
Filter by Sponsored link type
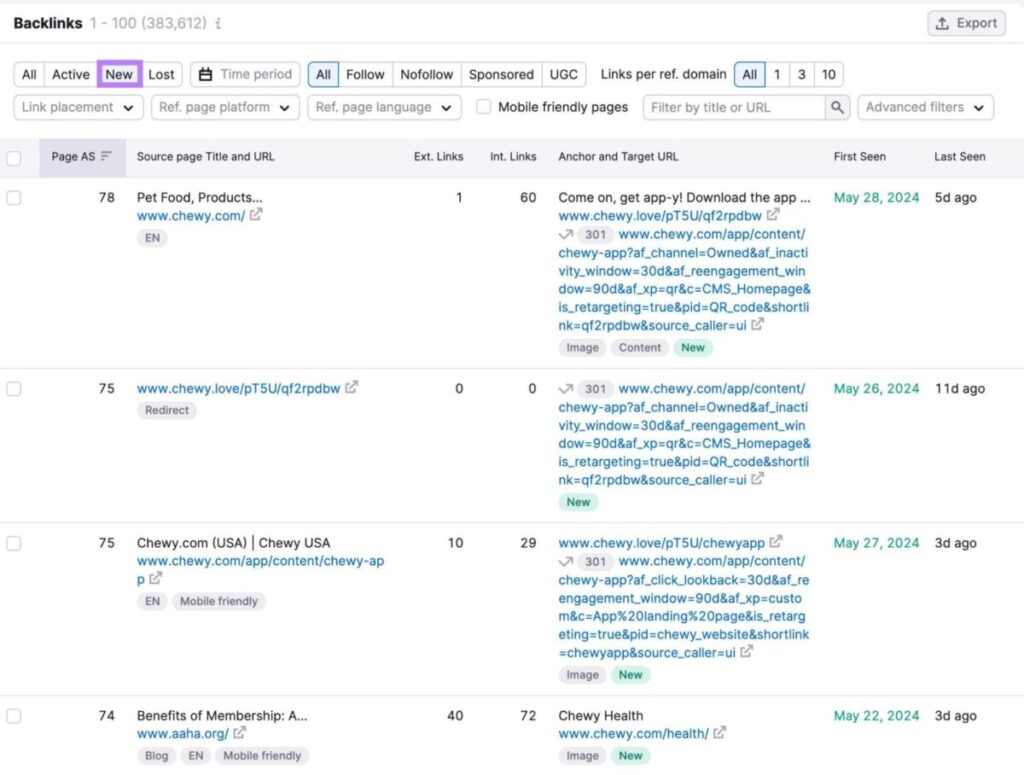pyautogui.click(x=501, y=74)
